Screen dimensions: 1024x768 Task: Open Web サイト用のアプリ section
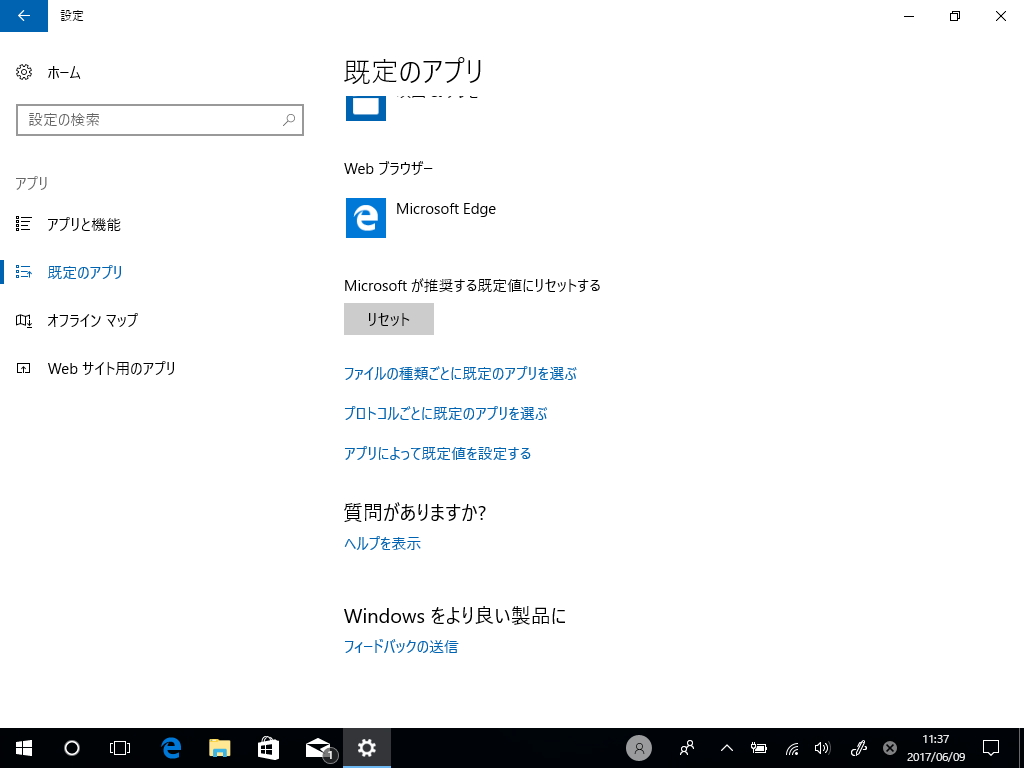pyautogui.click(x=112, y=369)
